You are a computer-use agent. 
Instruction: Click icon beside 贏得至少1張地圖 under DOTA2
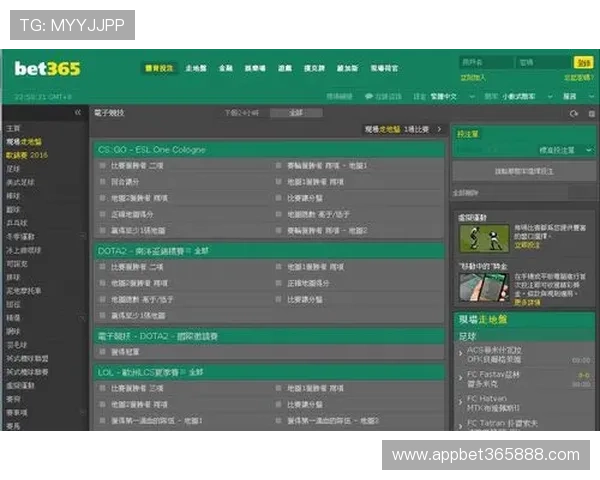[x=103, y=315]
